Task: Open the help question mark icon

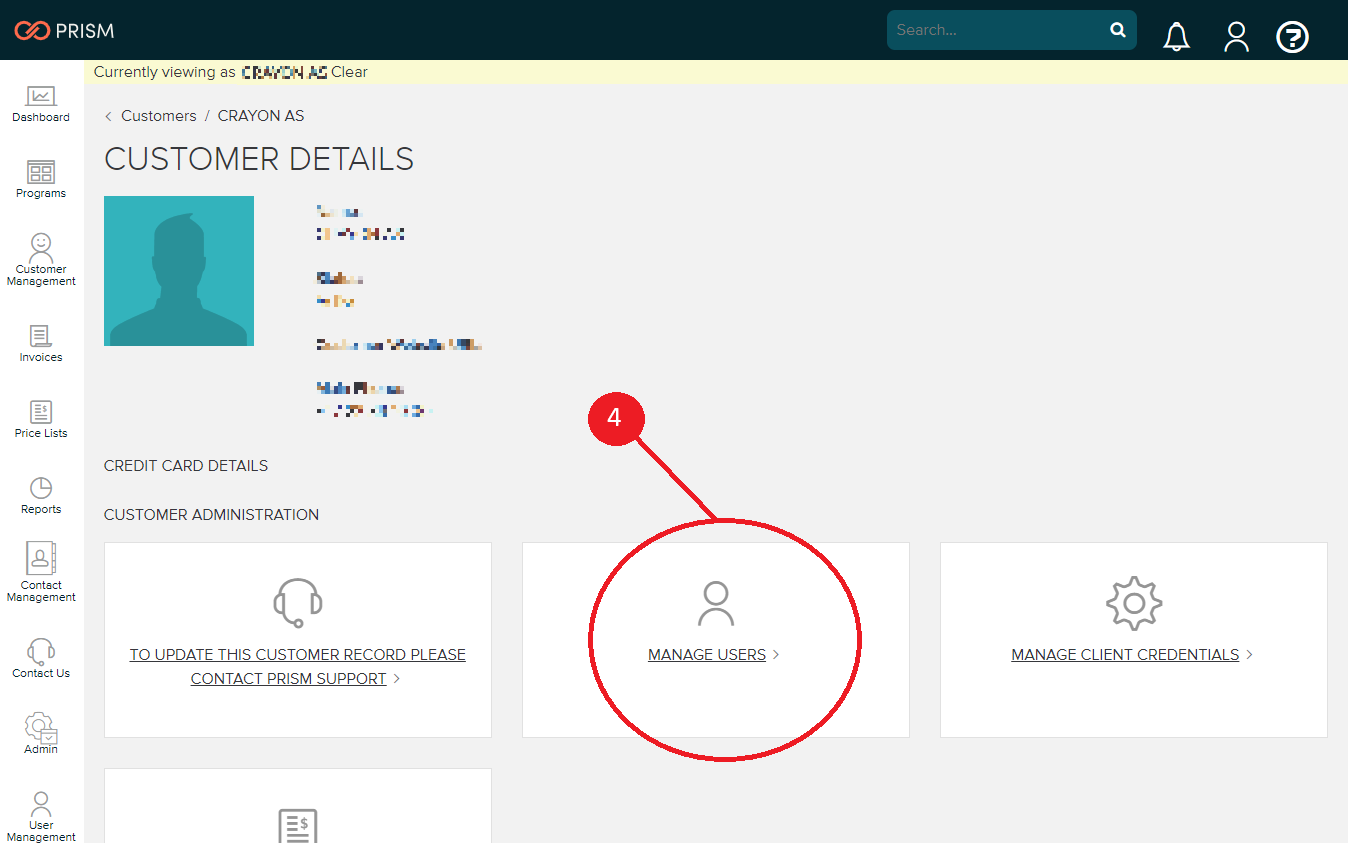Action: pos(1292,38)
